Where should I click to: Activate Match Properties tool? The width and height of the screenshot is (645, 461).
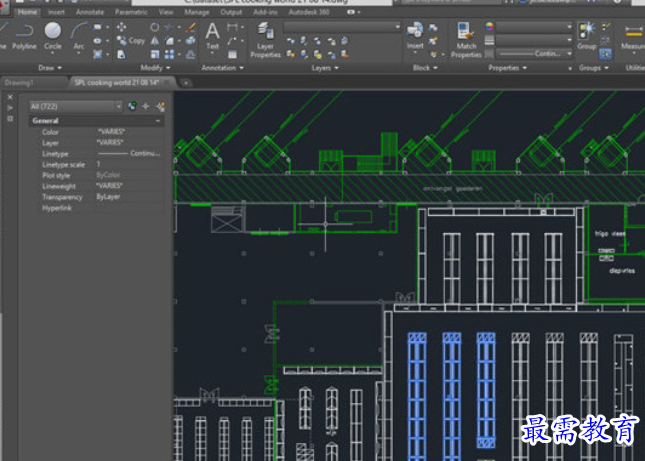466,40
